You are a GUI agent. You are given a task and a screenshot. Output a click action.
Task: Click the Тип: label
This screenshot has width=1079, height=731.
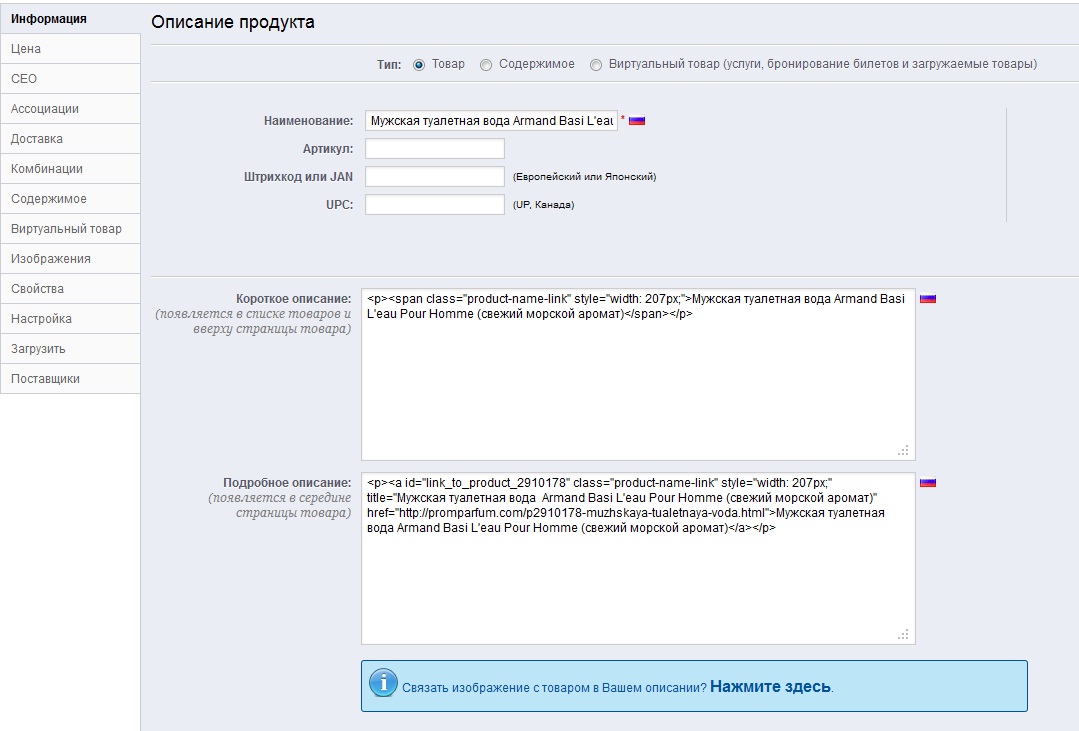(389, 65)
